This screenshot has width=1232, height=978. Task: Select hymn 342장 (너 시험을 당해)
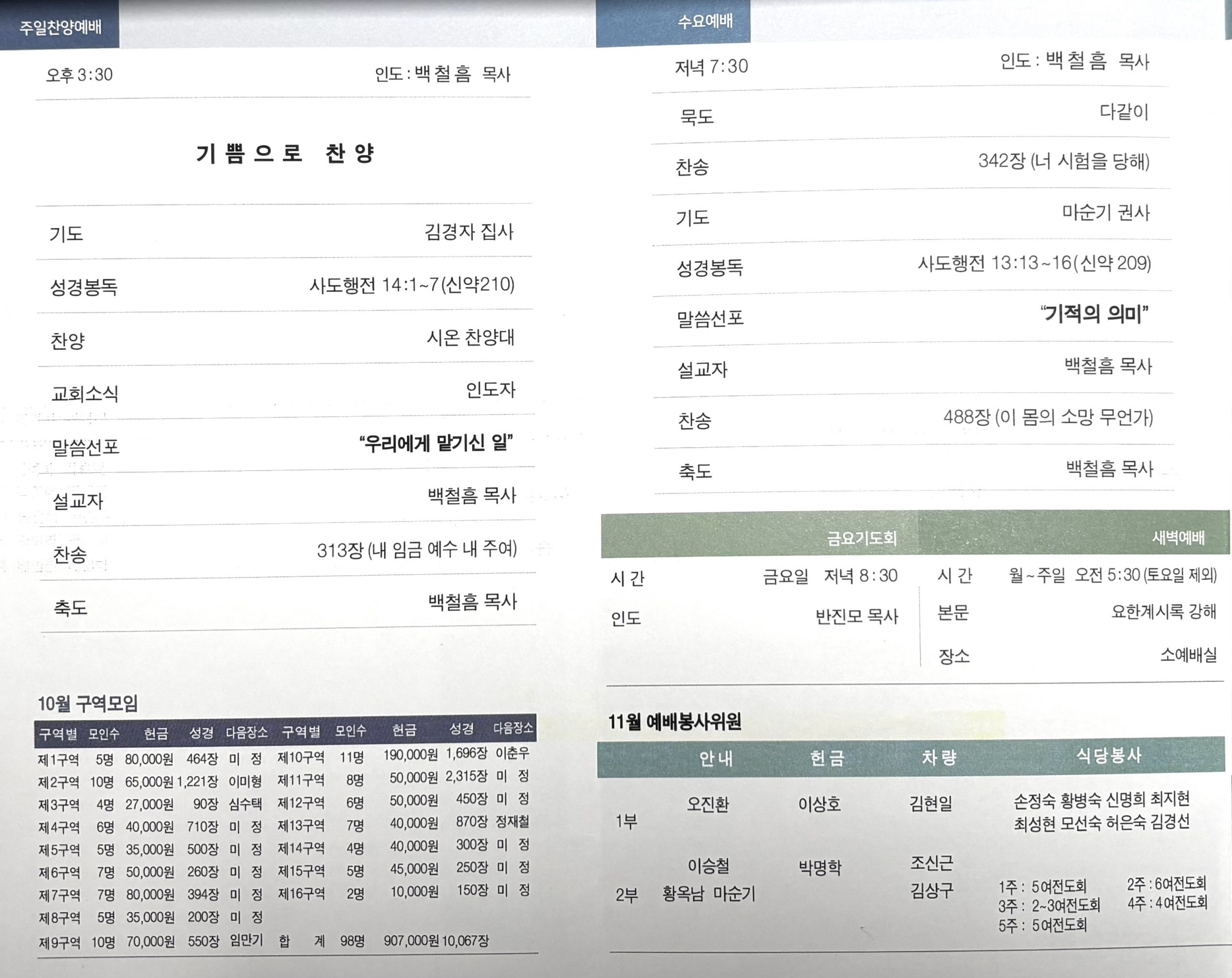tap(1063, 161)
